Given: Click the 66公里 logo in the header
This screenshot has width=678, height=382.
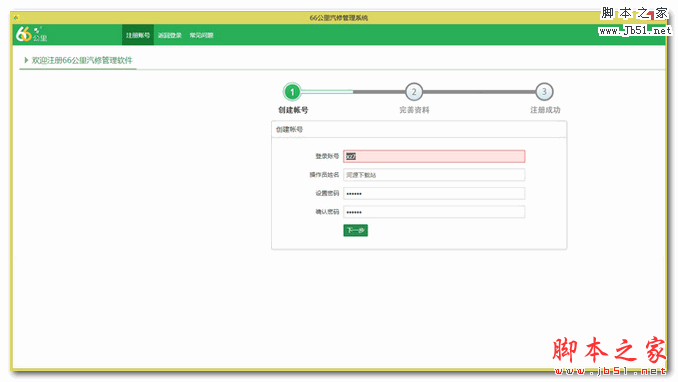Looking at the screenshot, I should [31, 34].
